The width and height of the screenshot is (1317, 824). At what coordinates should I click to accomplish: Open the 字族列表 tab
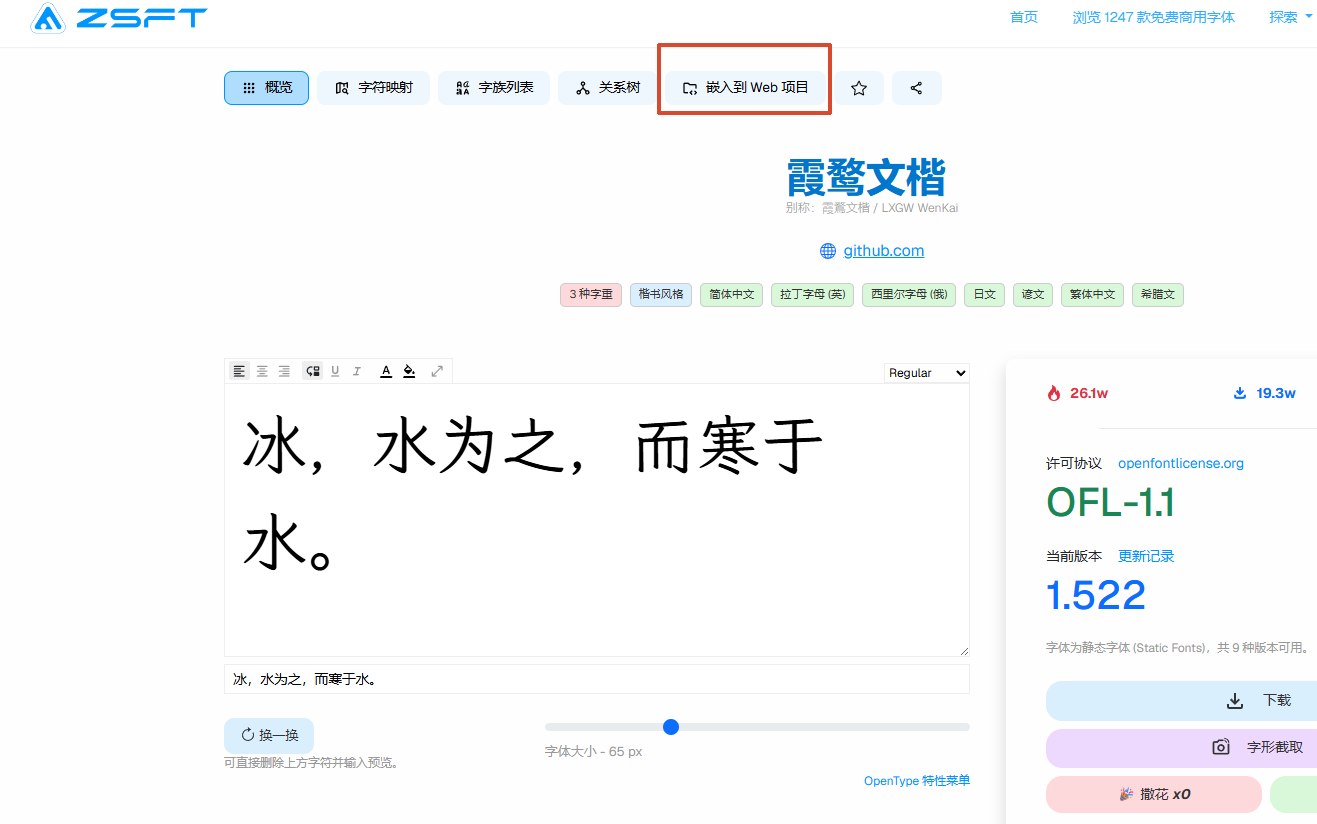(x=494, y=88)
